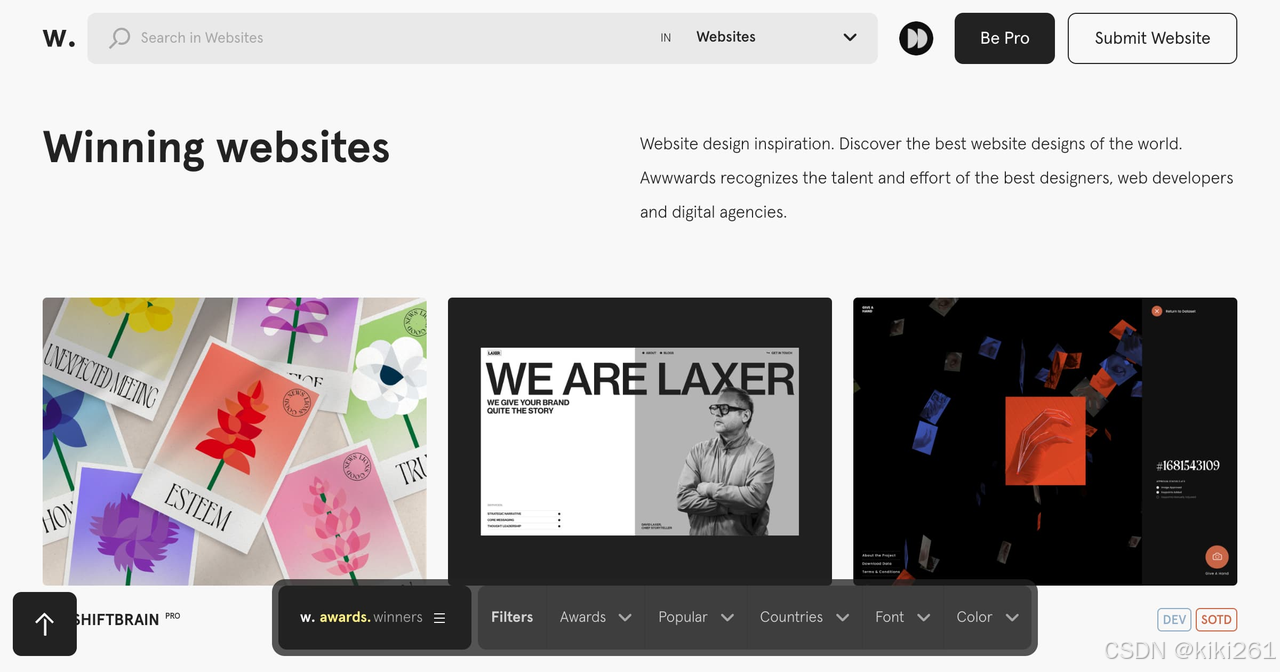The height and width of the screenshot is (672, 1280).
Task: Click the SOTD badge
Action: click(x=1216, y=620)
